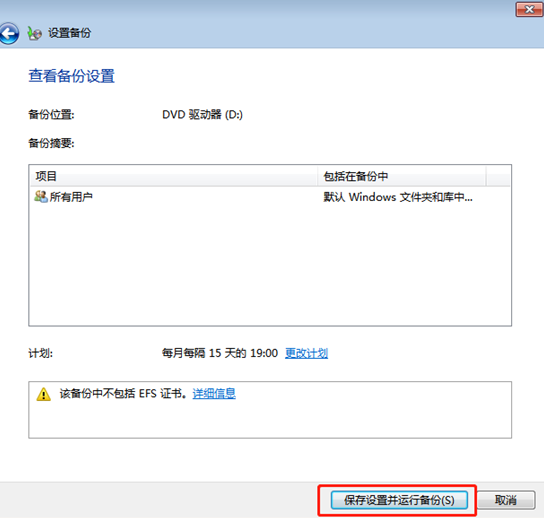Click 保存设置并运行备份(S) button
Screen dimensions: 544x518
click(399, 500)
